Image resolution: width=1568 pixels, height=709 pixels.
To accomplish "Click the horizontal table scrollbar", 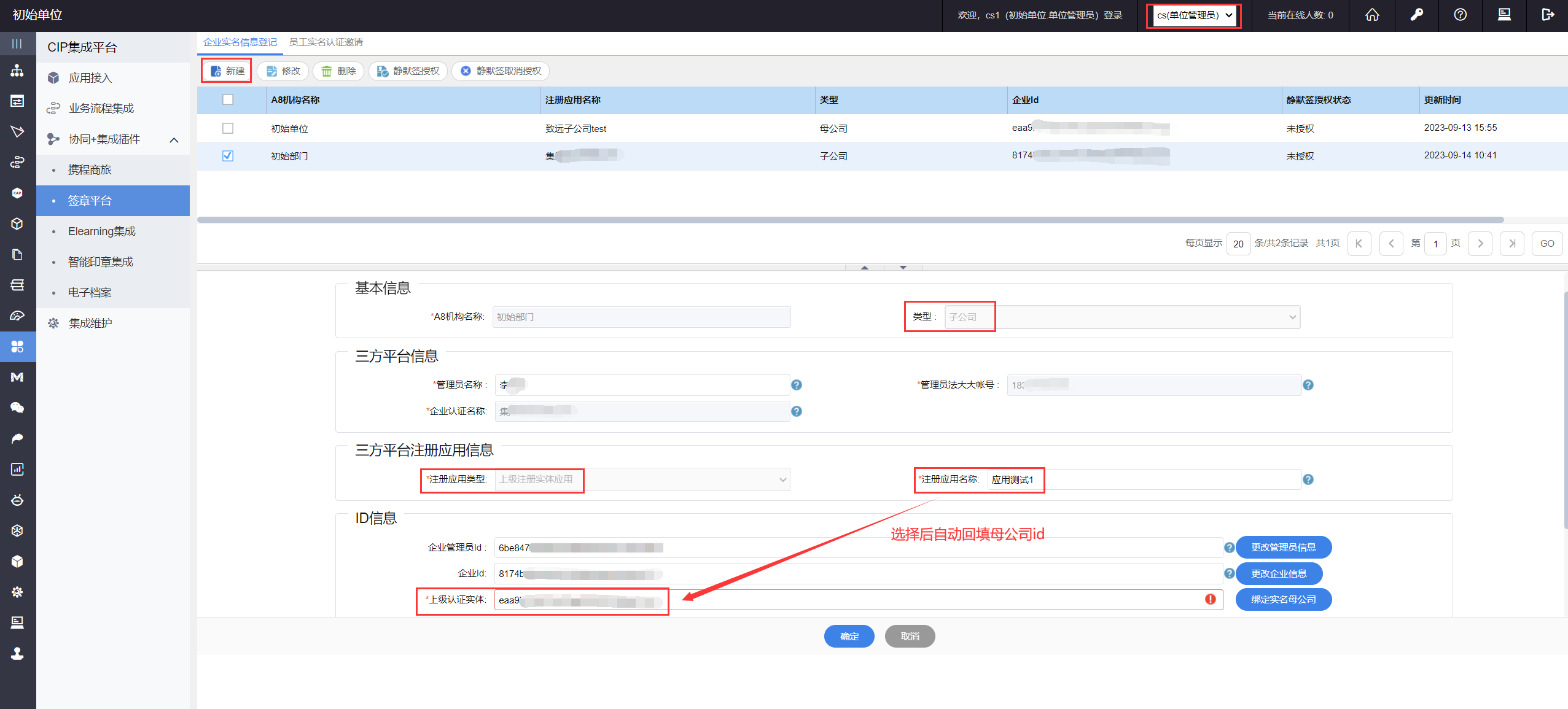I will 850,220.
